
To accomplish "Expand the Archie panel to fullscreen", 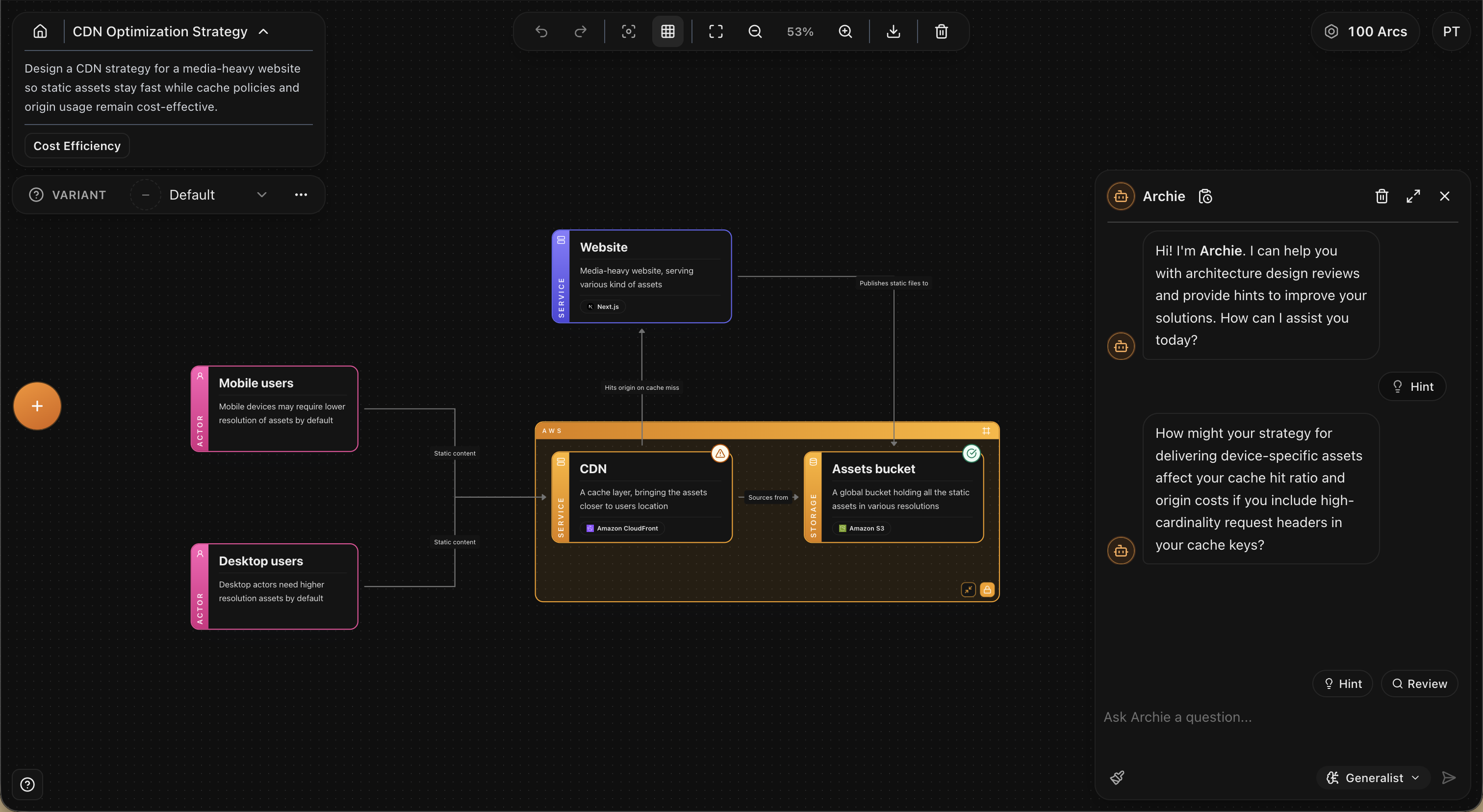I will [x=1413, y=196].
